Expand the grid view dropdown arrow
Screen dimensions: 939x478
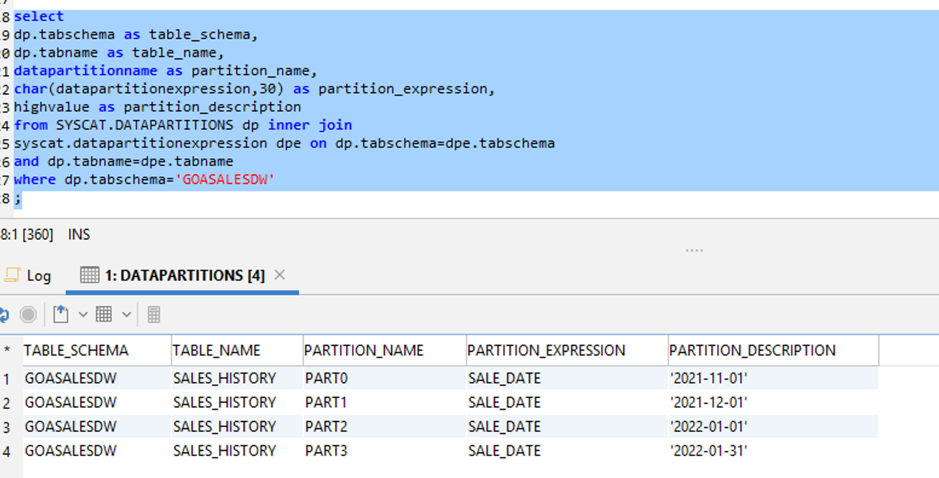[126, 314]
